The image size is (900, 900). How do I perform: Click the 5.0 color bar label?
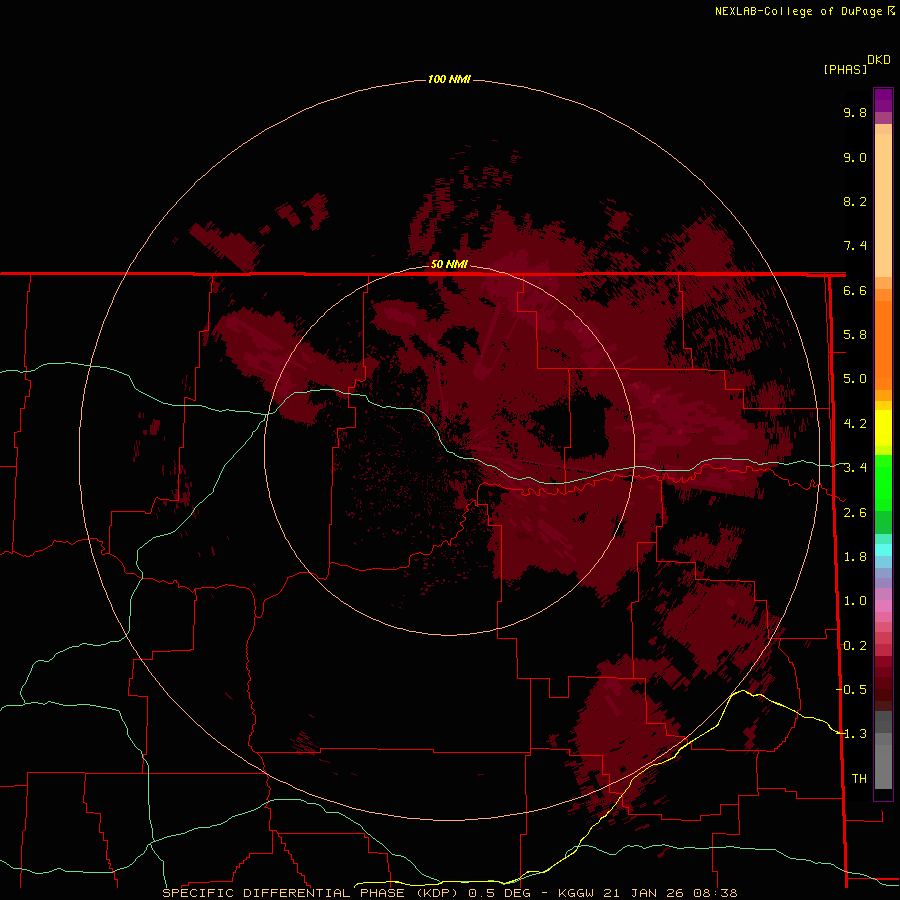coord(855,379)
